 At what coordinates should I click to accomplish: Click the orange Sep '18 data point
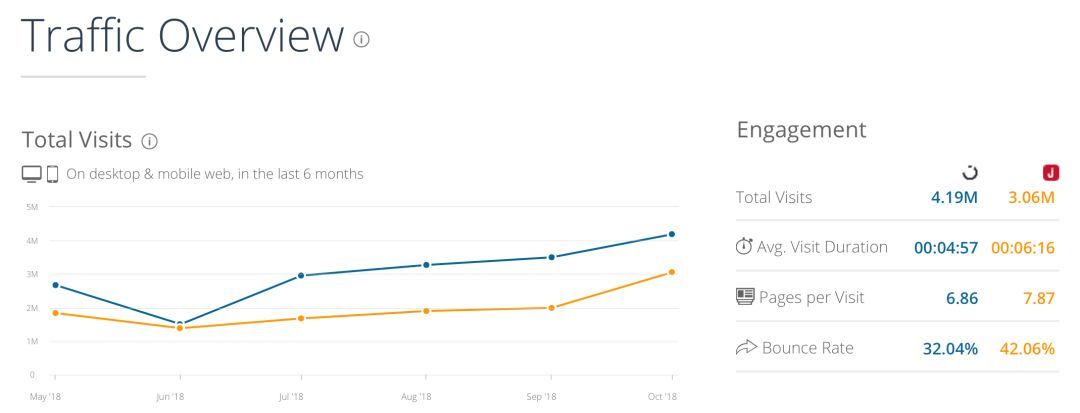pos(549,308)
